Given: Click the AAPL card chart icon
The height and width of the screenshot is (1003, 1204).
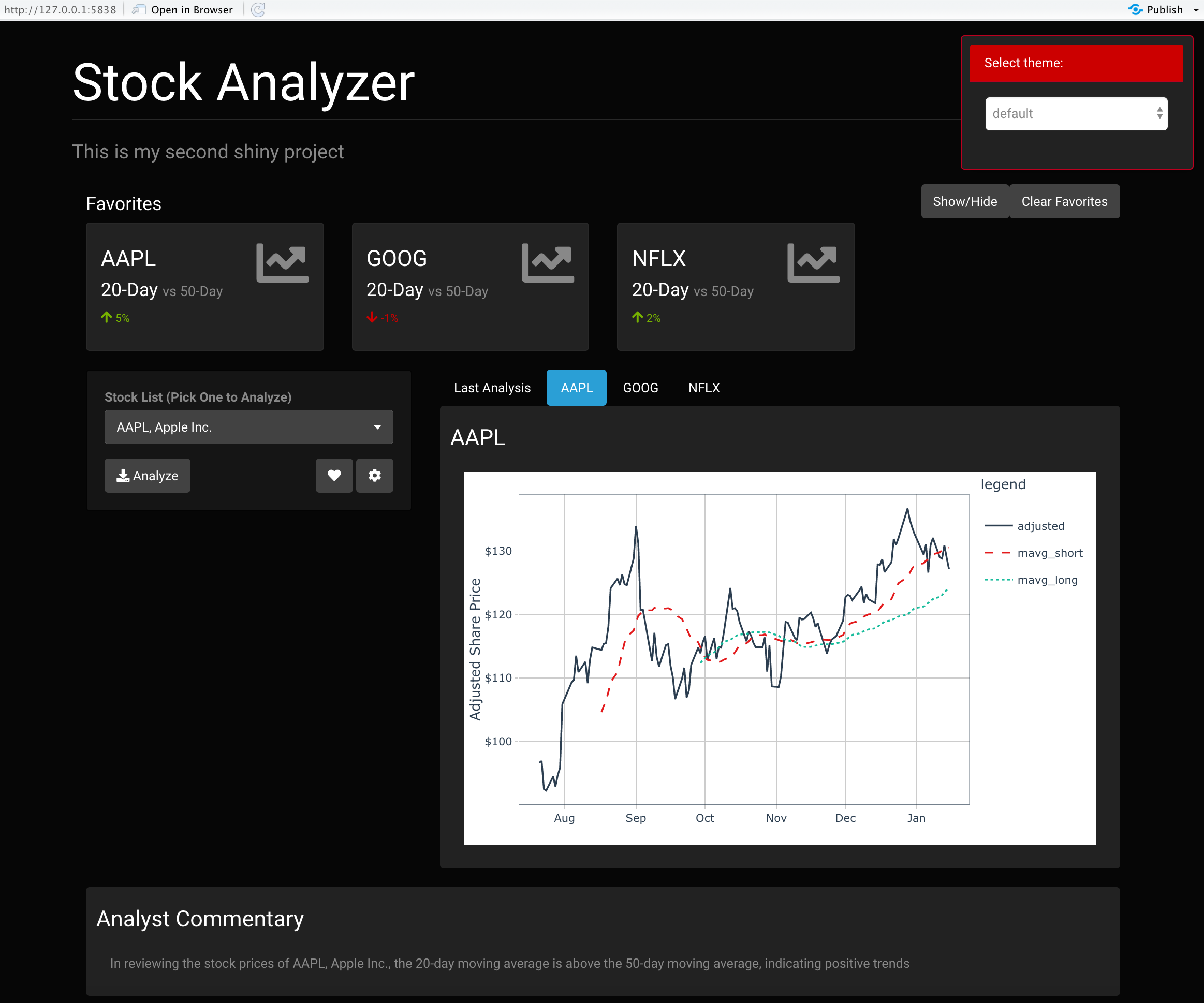Looking at the screenshot, I should pos(282,263).
